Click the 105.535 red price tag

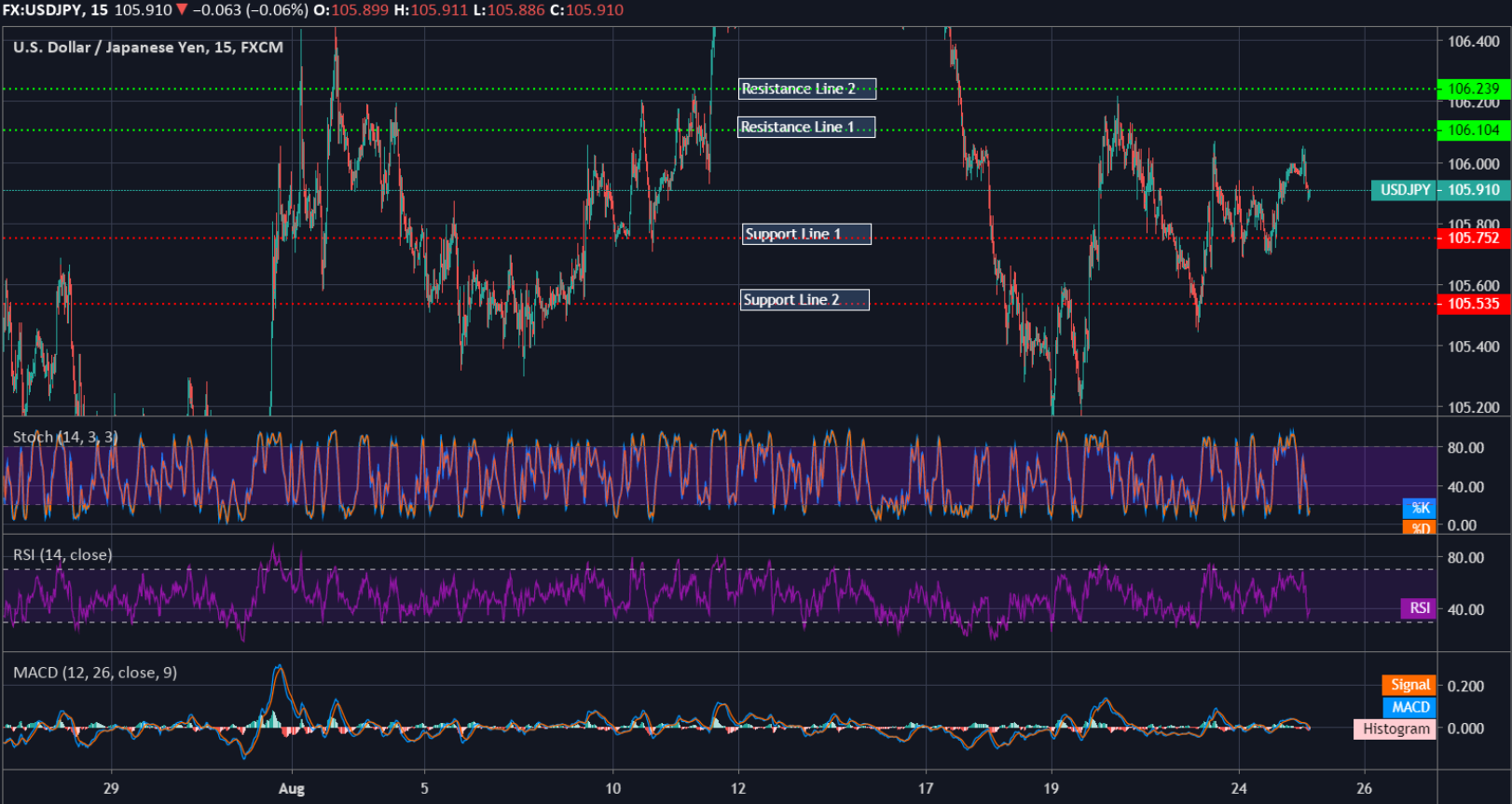tap(1474, 304)
